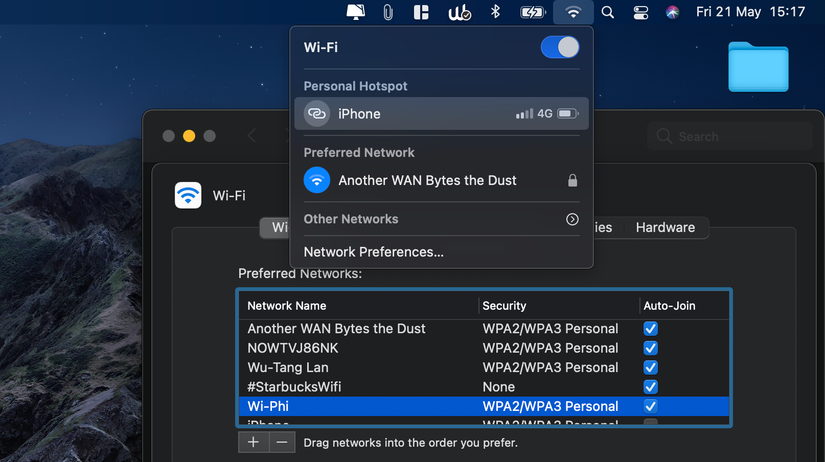Click the battery status icon
The width and height of the screenshot is (825, 462).
coord(532,12)
